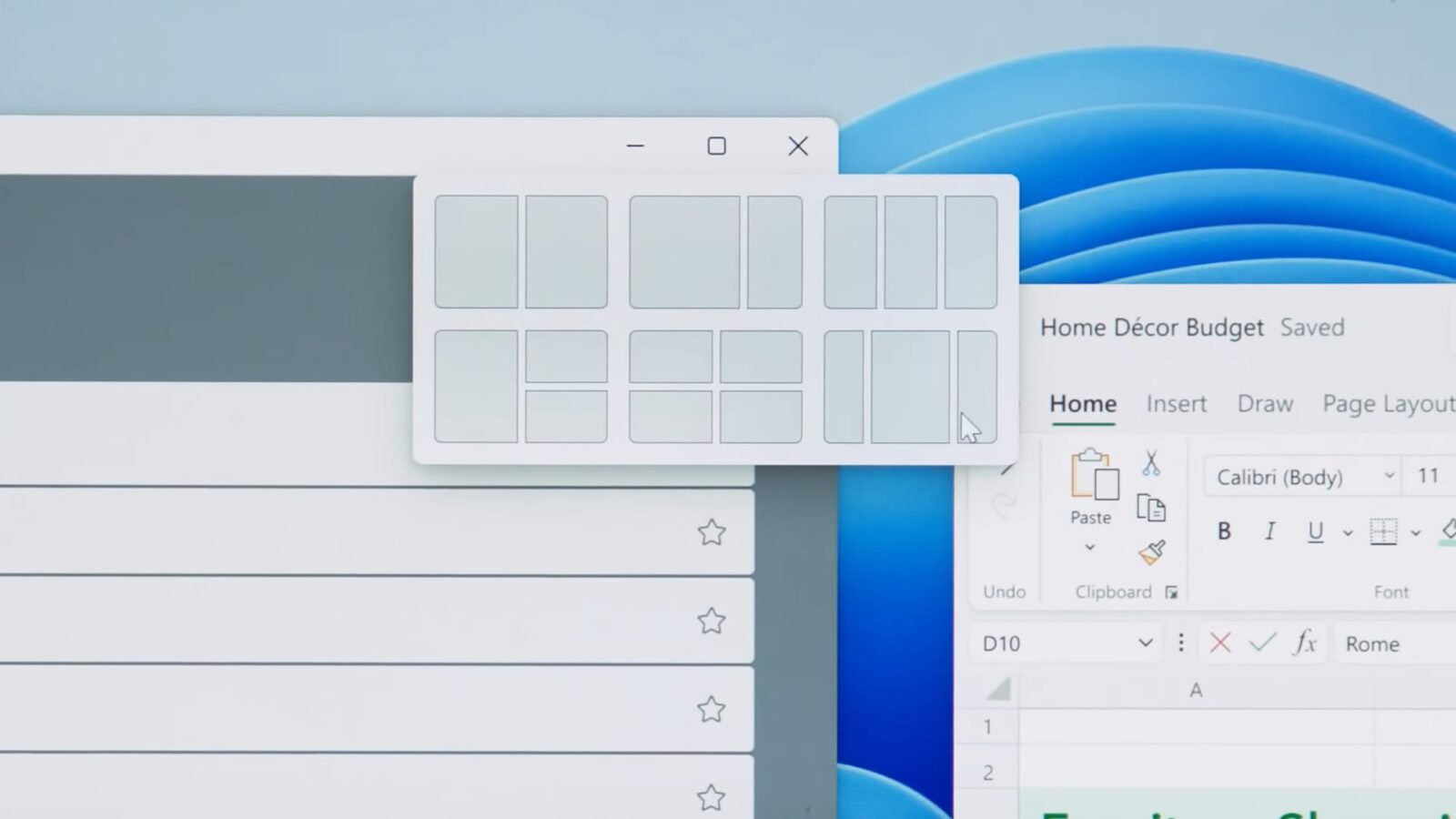The image size is (1456, 819).
Task: Cancel cell entry with the red X
Action: [x=1219, y=643]
